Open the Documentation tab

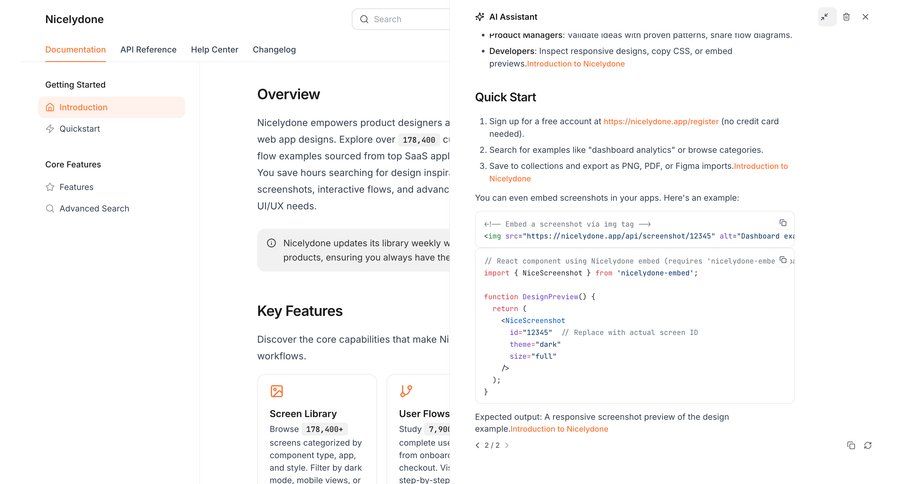coord(76,50)
